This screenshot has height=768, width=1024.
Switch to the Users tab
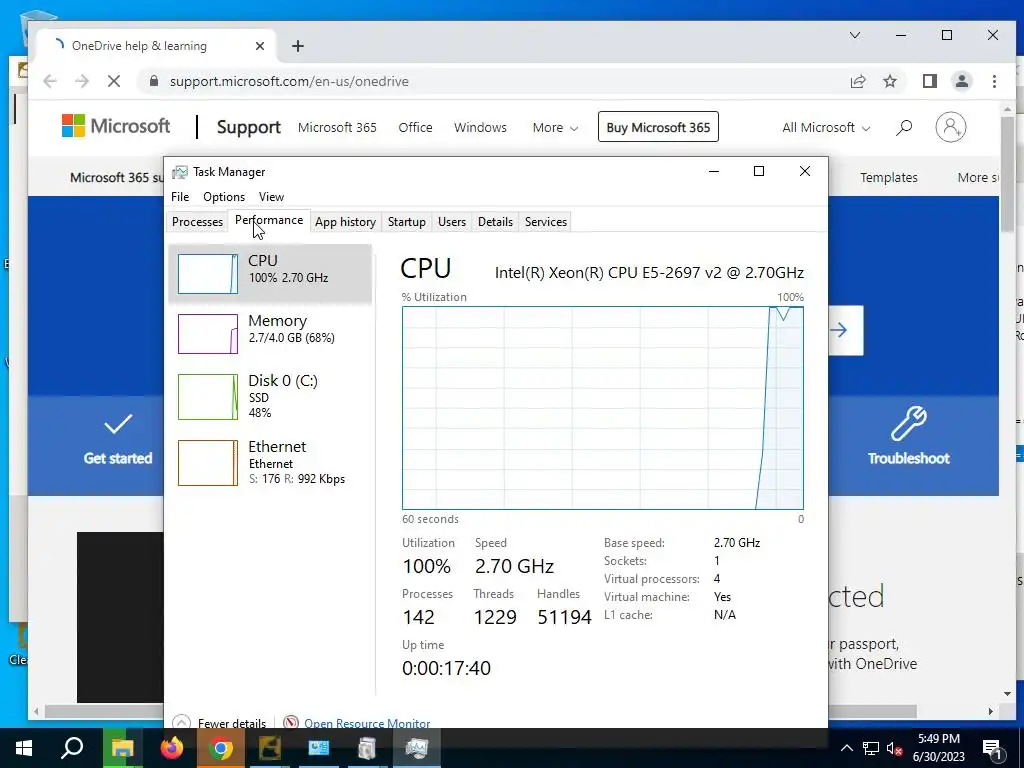pos(452,221)
